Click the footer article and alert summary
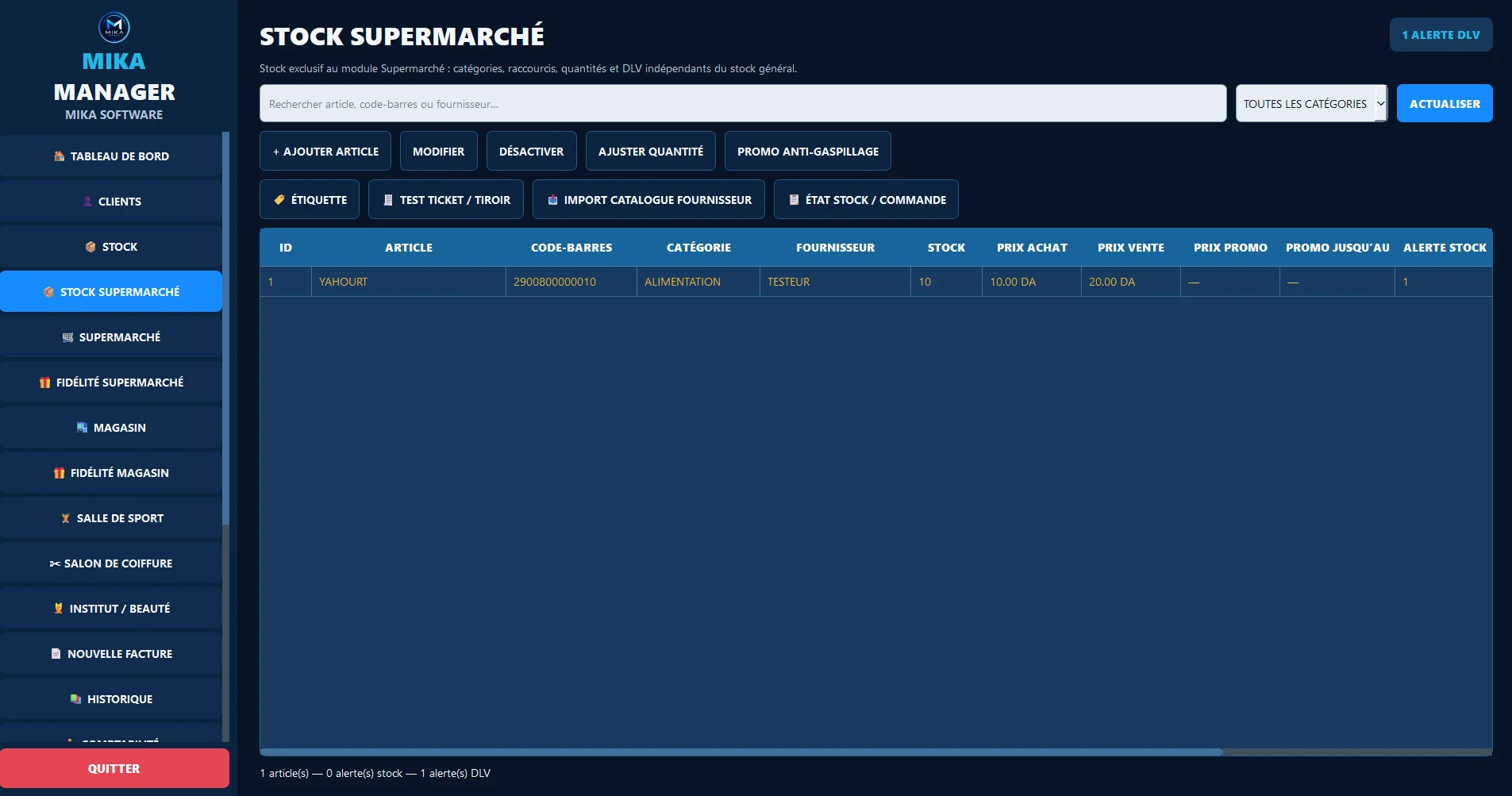The image size is (1512, 796). coord(375,773)
